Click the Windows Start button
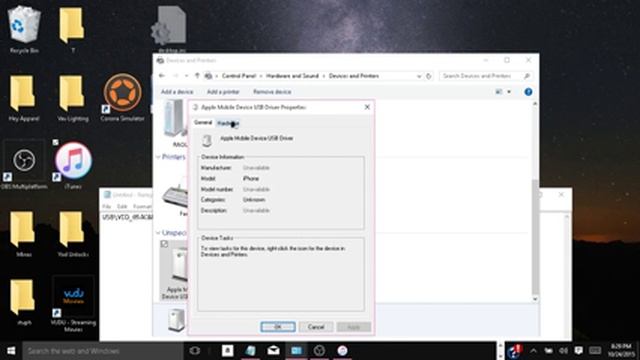This screenshot has height=360, width=640. (x=11, y=351)
